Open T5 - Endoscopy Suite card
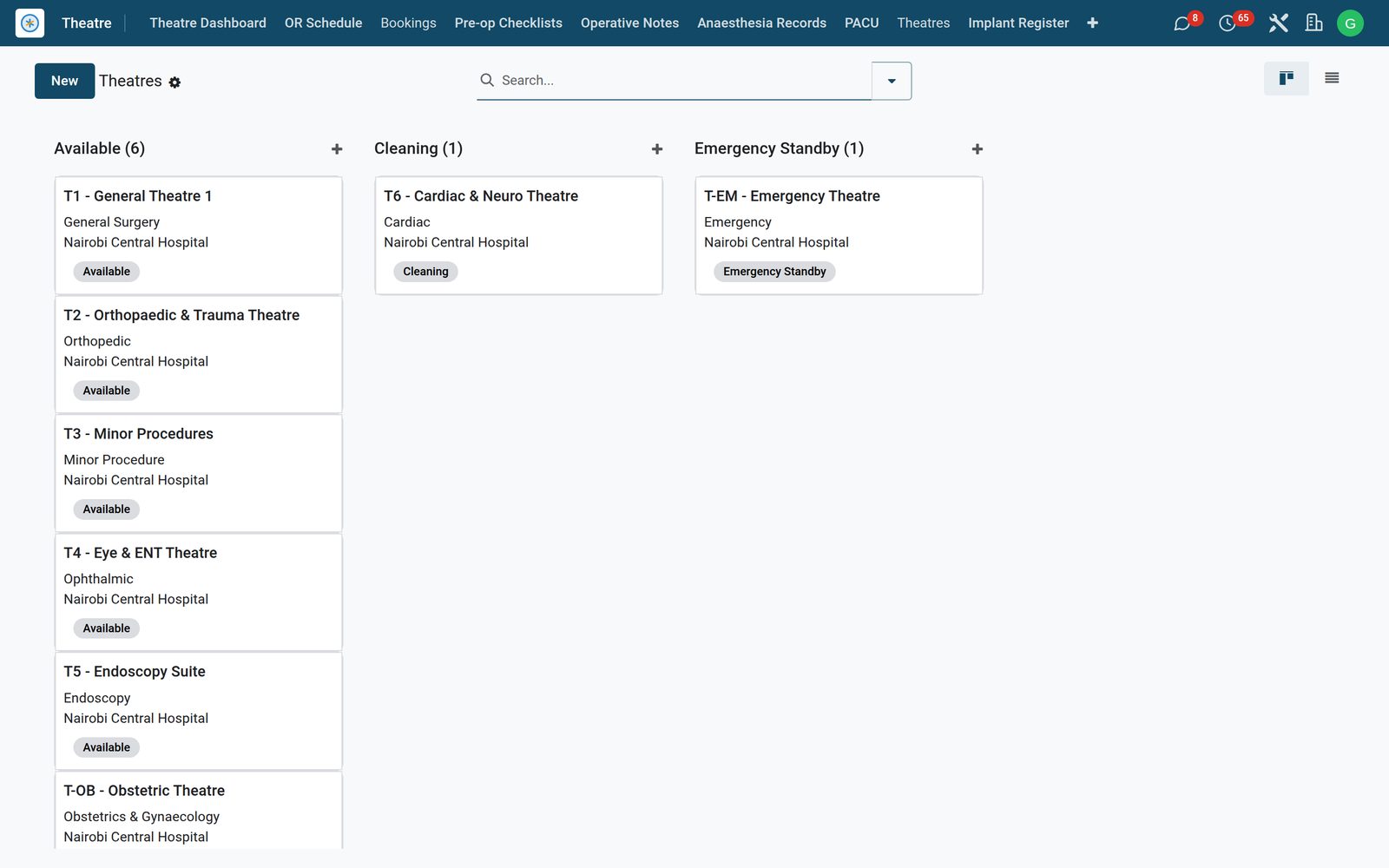 198,711
